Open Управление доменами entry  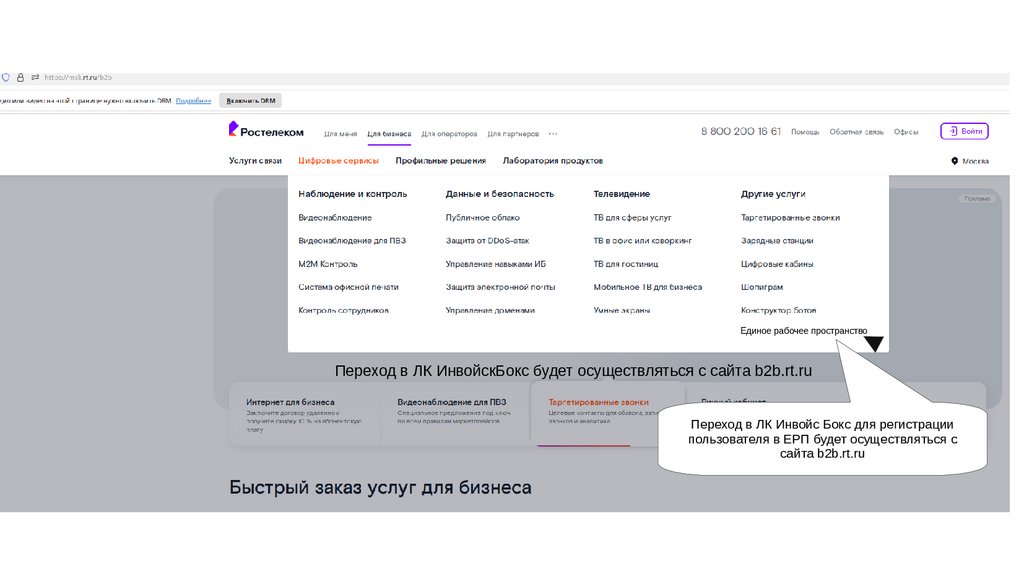coord(490,310)
